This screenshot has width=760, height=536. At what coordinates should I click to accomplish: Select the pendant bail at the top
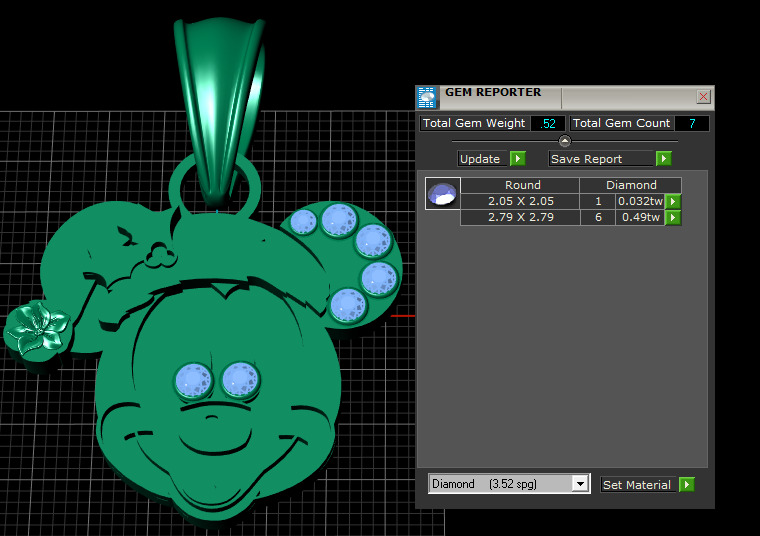coord(220,110)
